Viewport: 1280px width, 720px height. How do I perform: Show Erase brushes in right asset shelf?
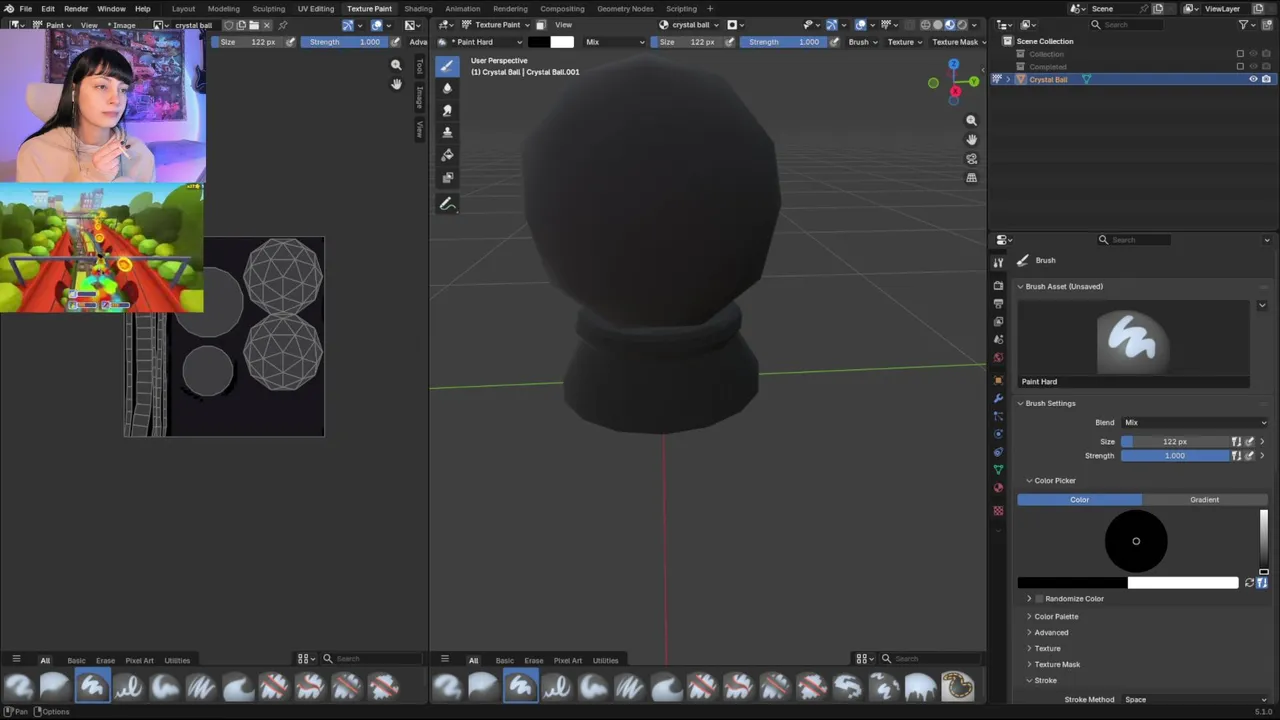coord(533,660)
